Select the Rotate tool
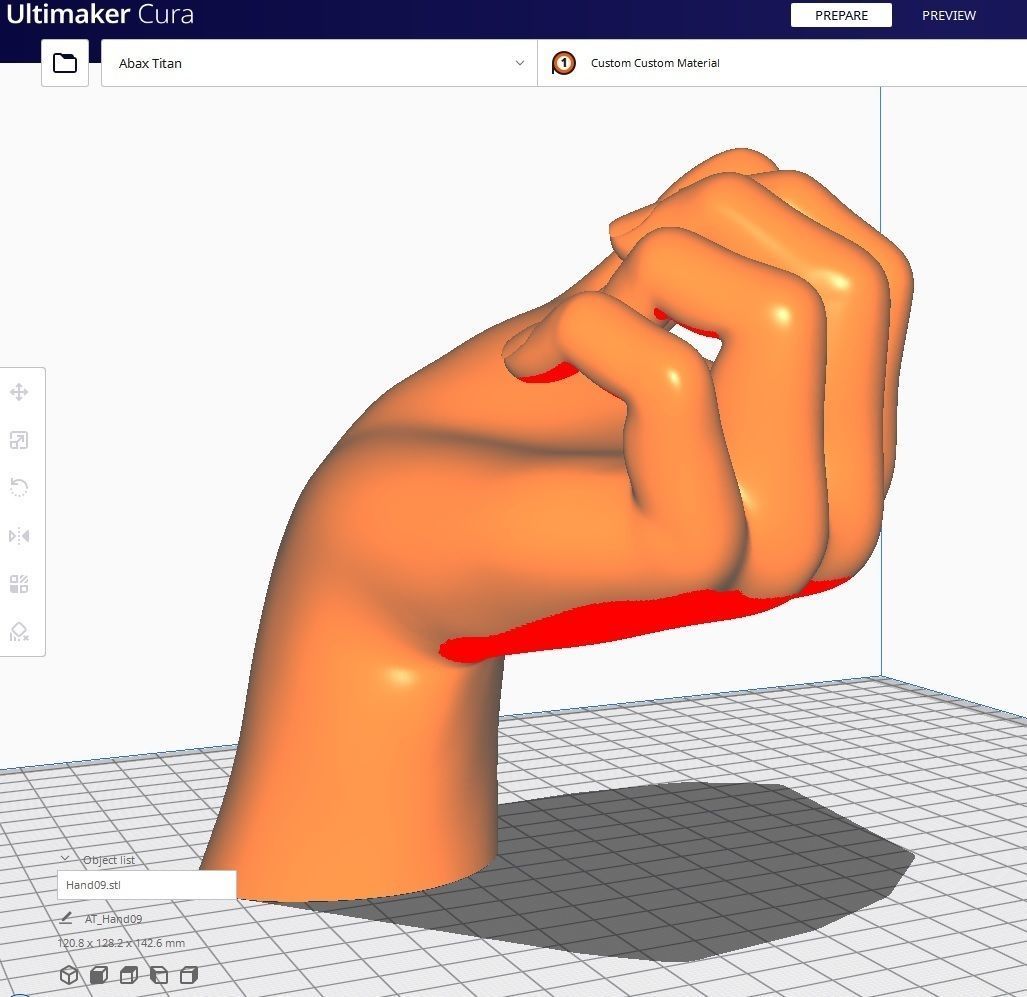The width and height of the screenshot is (1027, 997). tap(19, 488)
